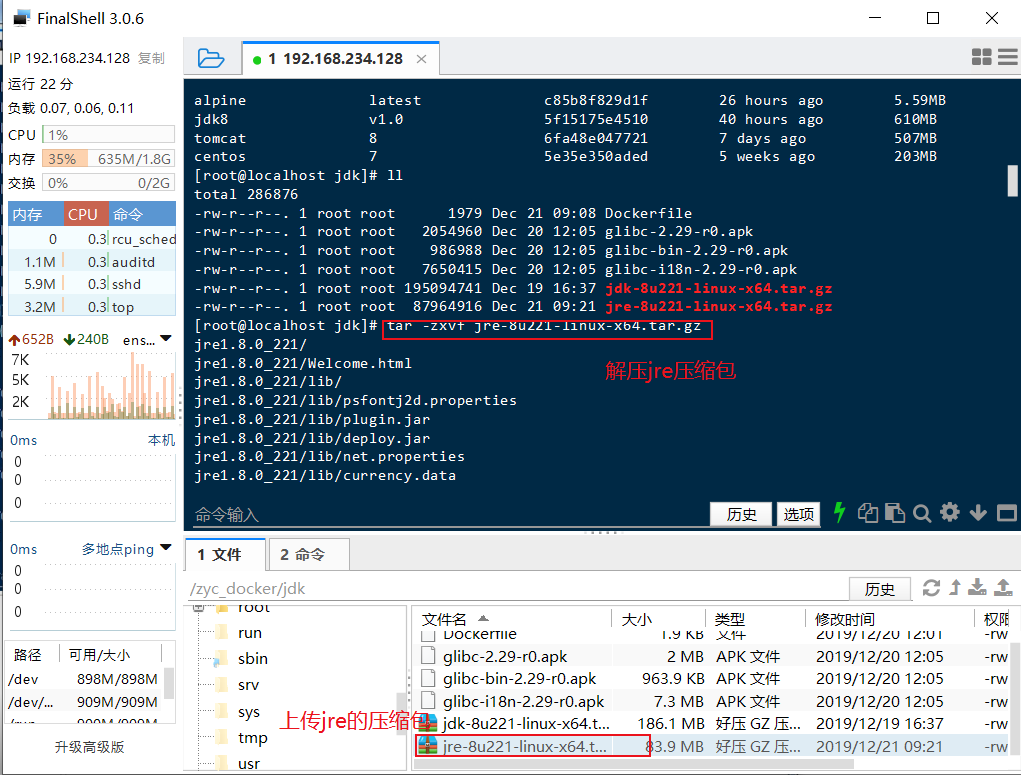
Task: Sort processes by CPU column
Action: click(85, 214)
